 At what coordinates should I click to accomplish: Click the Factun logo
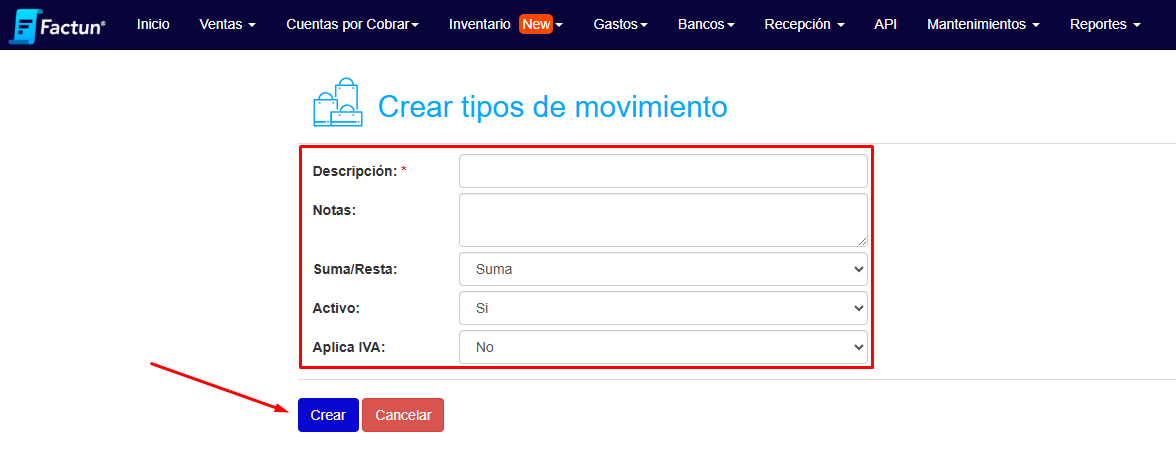[57, 25]
